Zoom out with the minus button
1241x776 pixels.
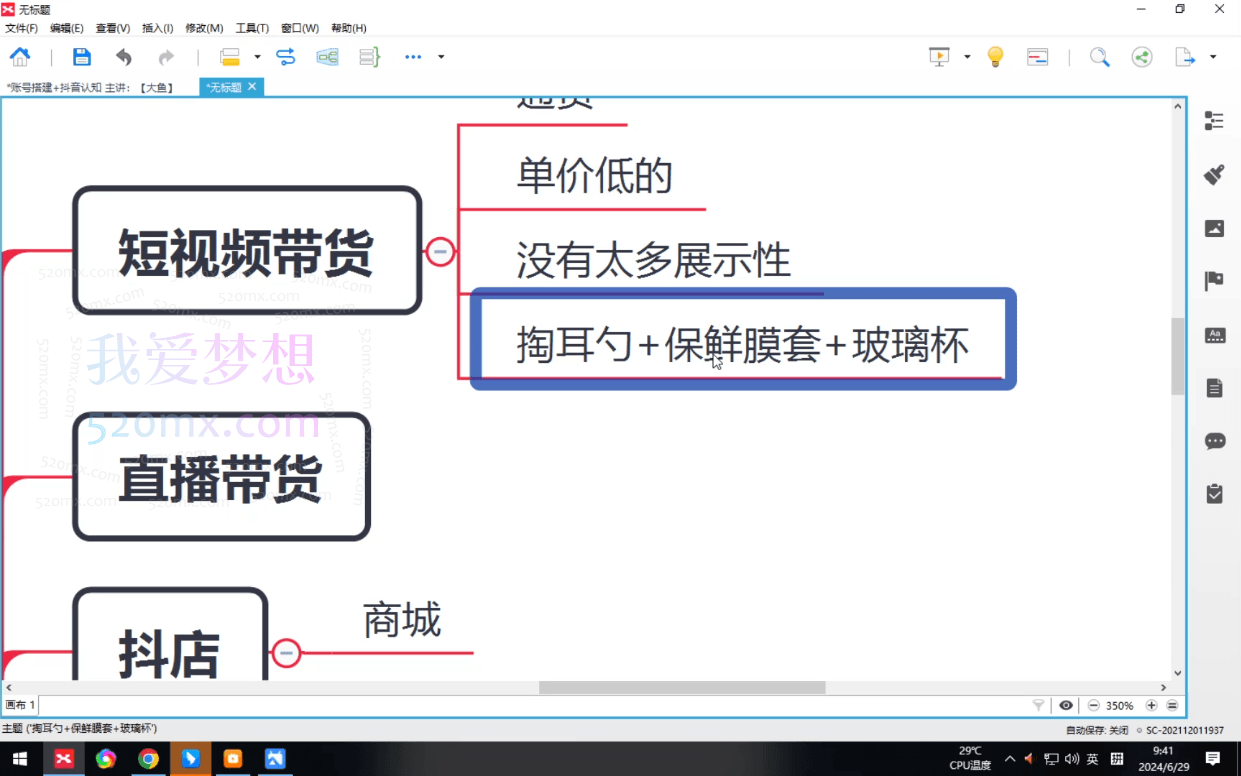pos(1094,705)
